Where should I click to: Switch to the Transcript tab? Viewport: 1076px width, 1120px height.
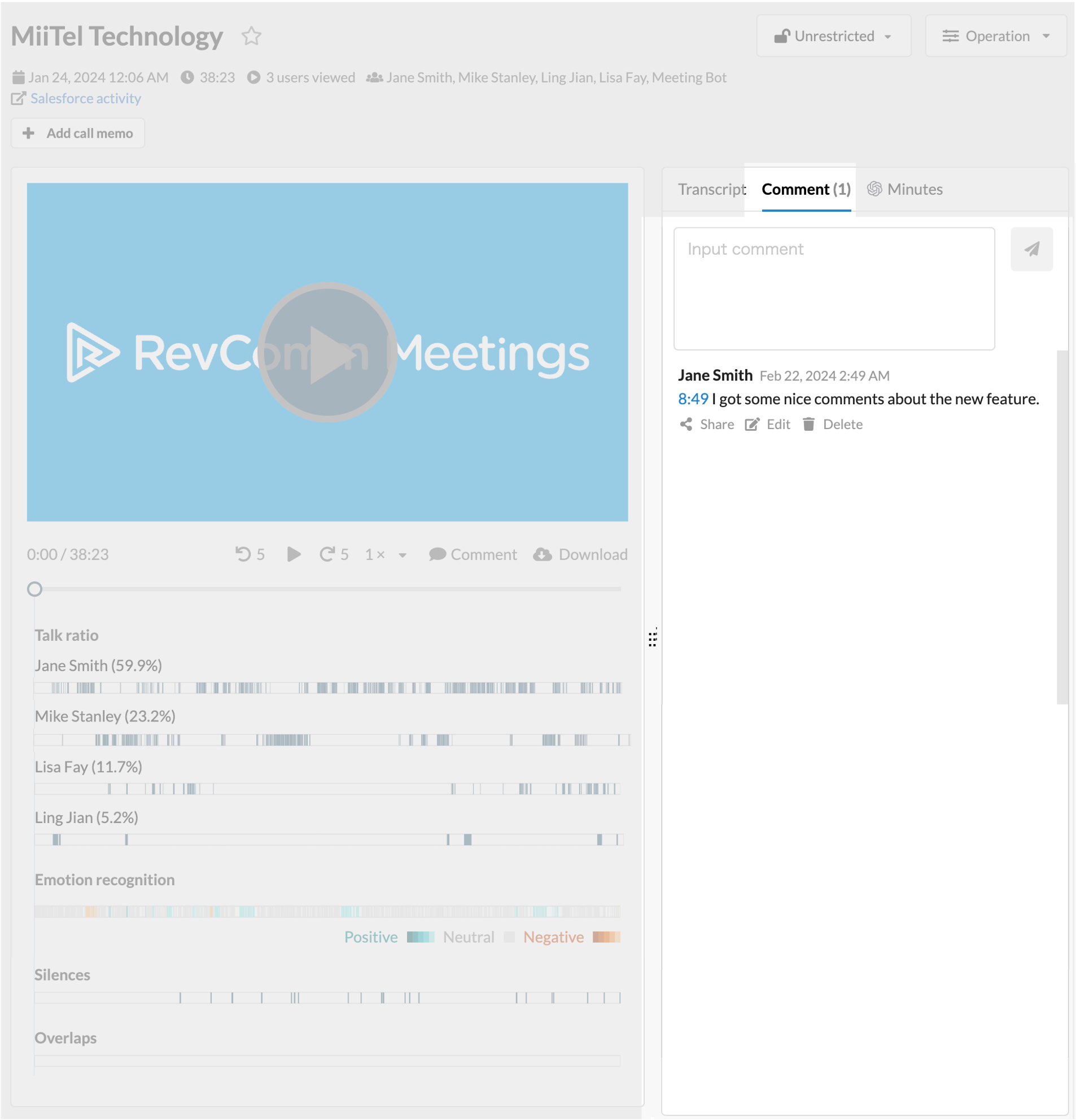click(x=711, y=189)
